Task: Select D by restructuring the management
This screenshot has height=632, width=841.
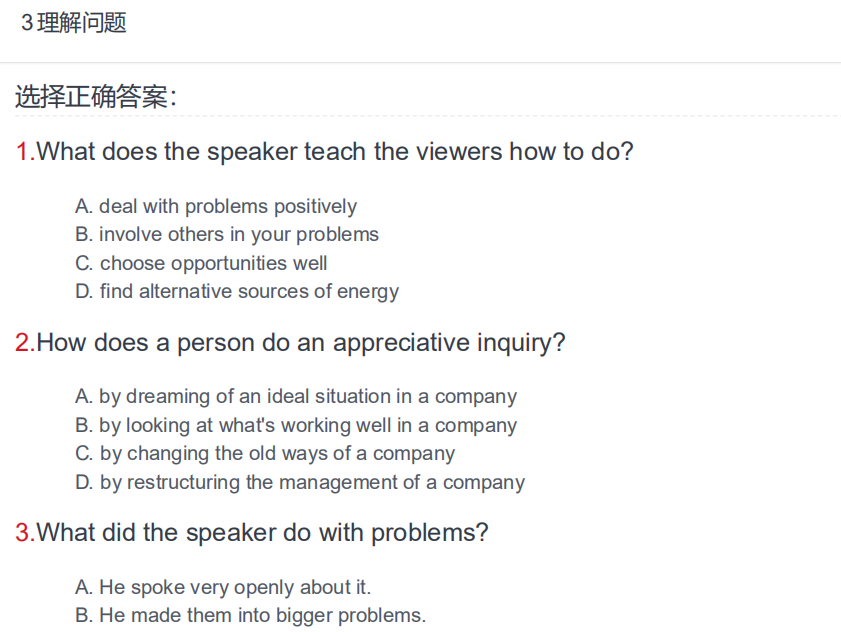Action: 300,482
